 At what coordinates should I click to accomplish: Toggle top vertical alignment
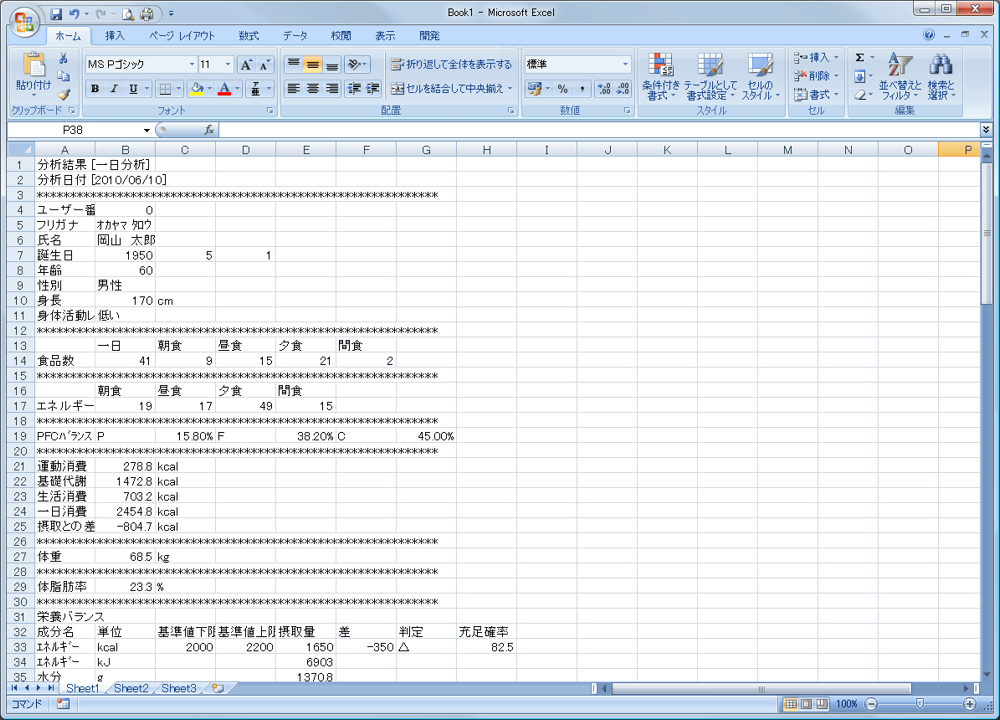[x=293, y=64]
